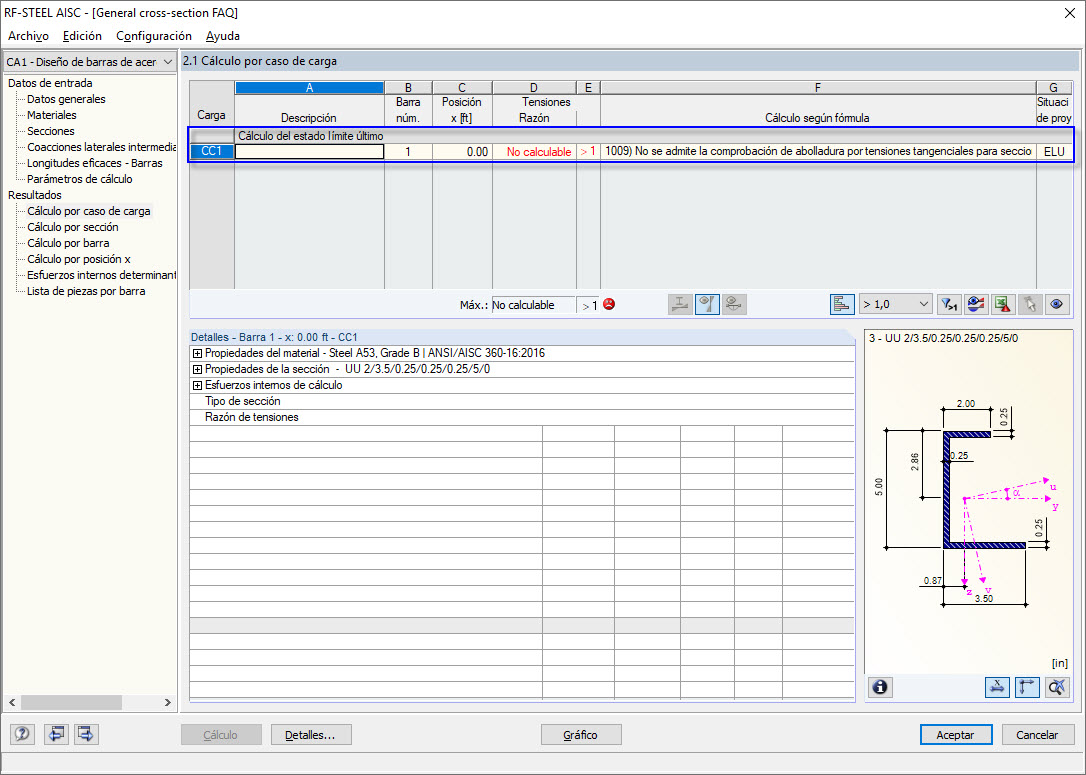This screenshot has width=1086, height=775.
Task: Click the Detalles... button
Action: click(311, 735)
